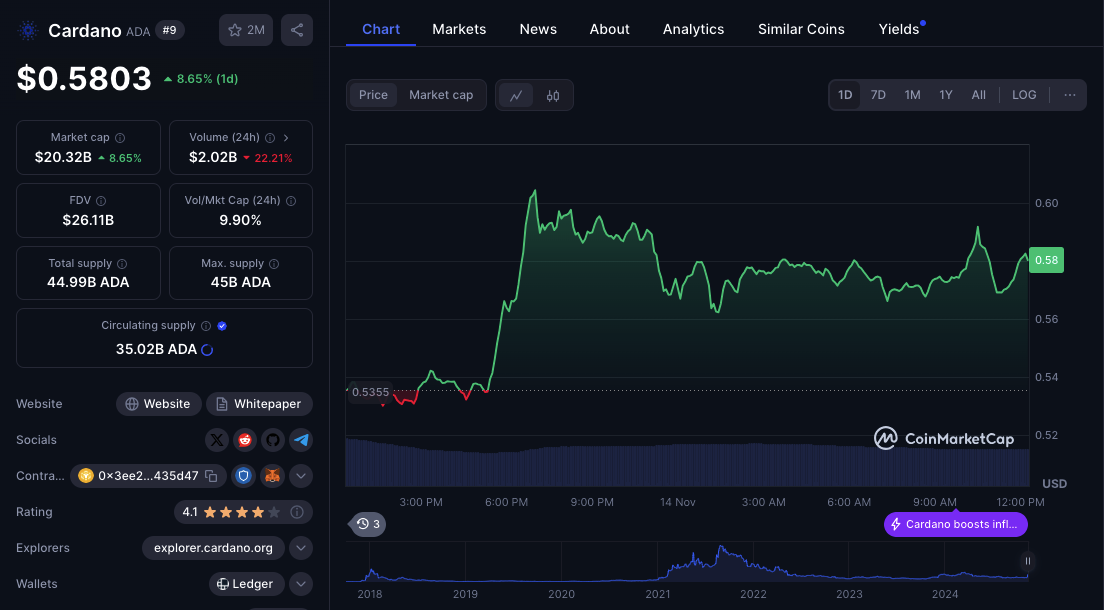Open the GitHub repository icon

pyautogui.click(x=273, y=440)
